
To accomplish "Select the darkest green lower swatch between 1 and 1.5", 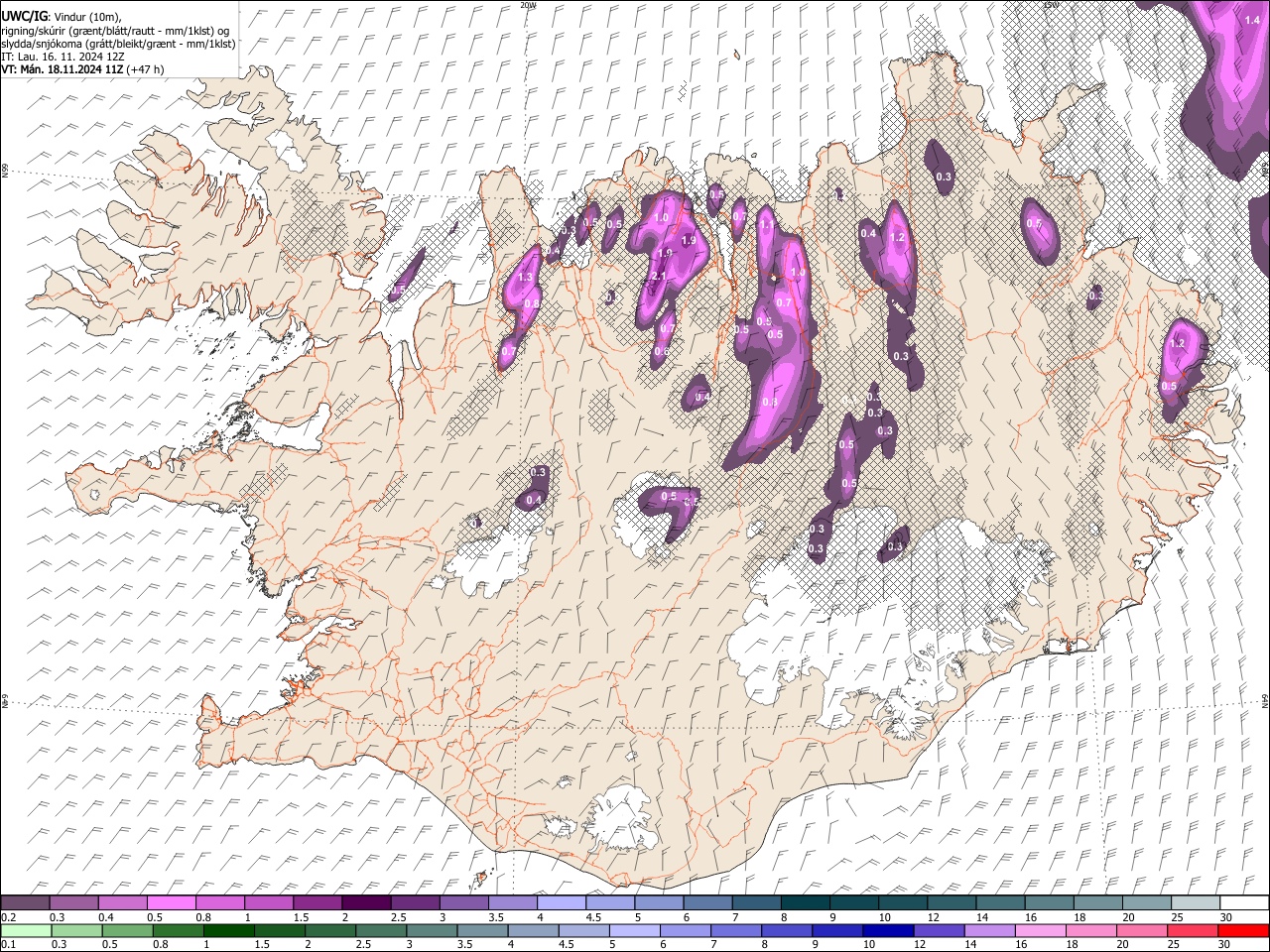I will pyautogui.click(x=229, y=931).
